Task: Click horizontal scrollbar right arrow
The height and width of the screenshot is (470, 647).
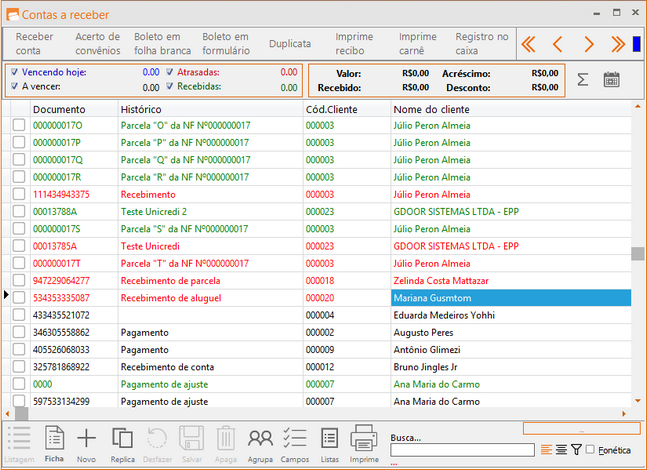Action: click(x=624, y=413)
